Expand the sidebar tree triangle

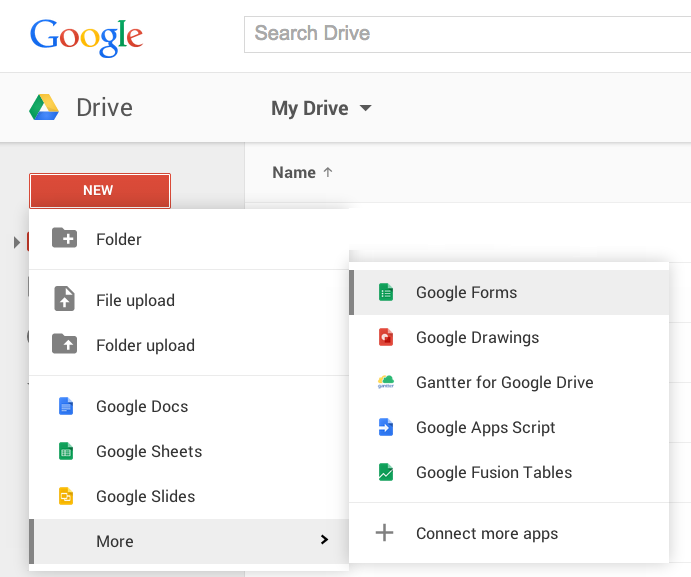point(17,242)
